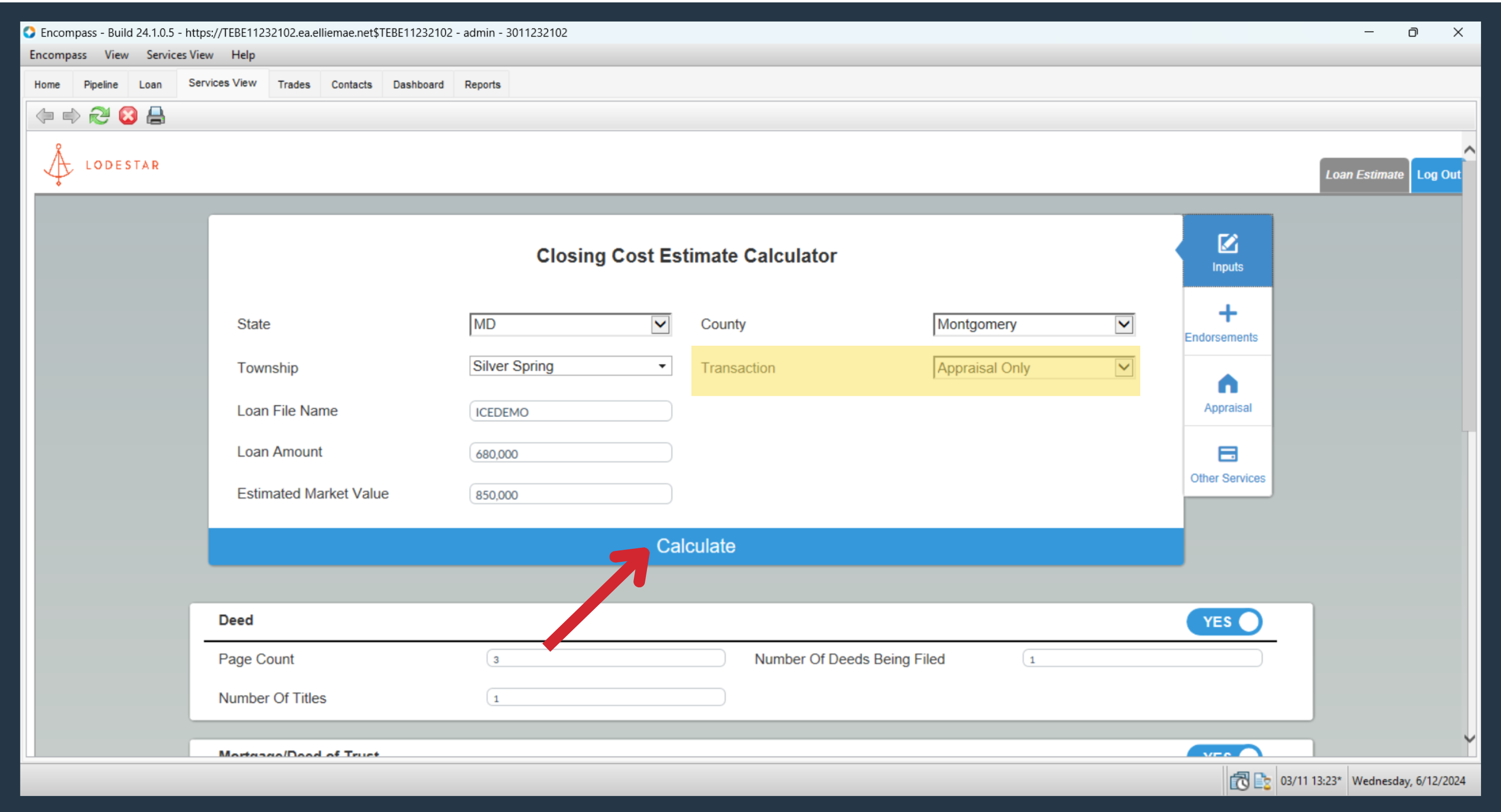Toggle the Deed YES switch

[x=1224, y=621]
